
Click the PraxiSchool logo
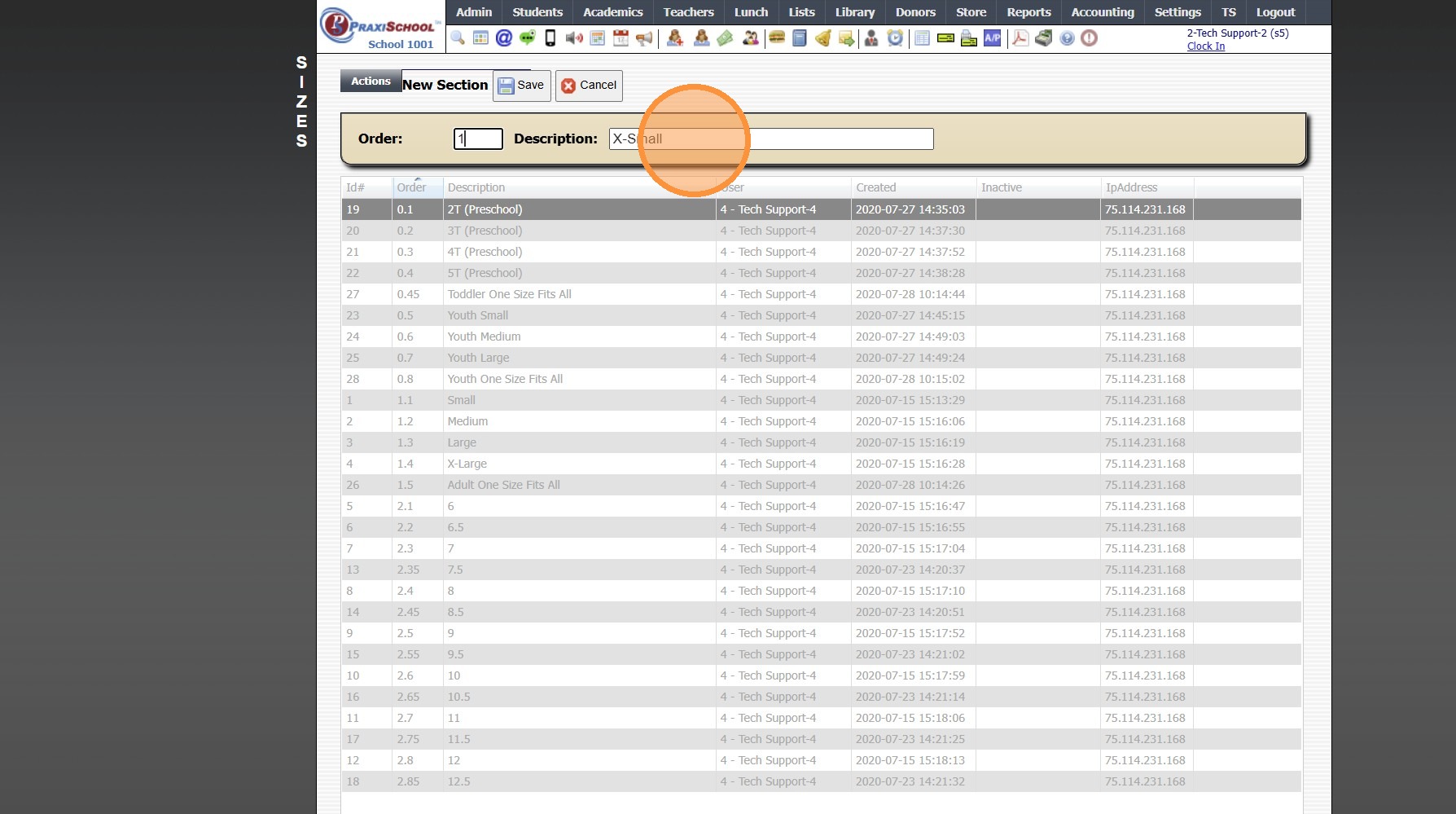pyautogui.click(x=381, y=24)
